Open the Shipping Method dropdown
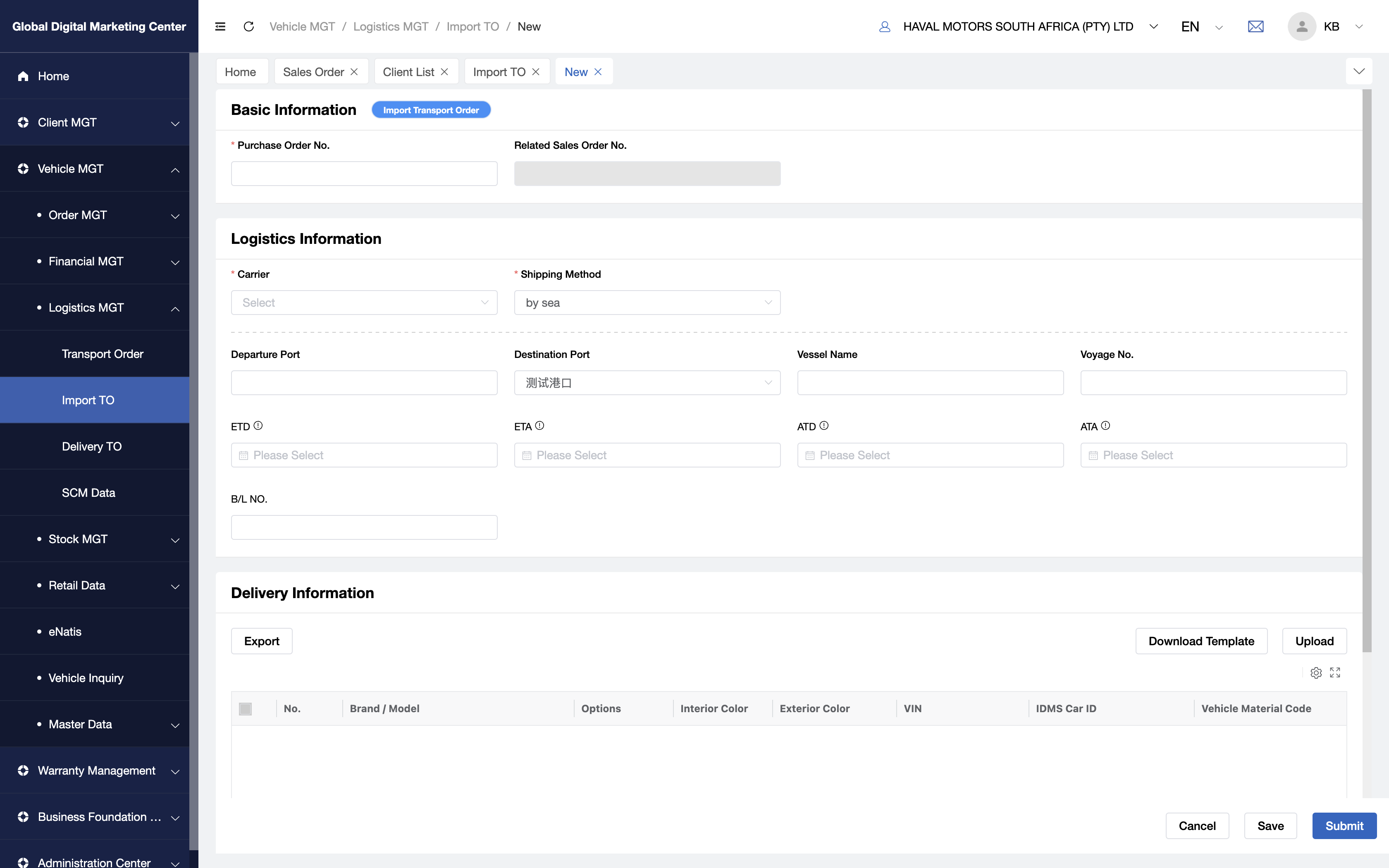This screenshot has height=868, width=1389. [x=647, y=303]
